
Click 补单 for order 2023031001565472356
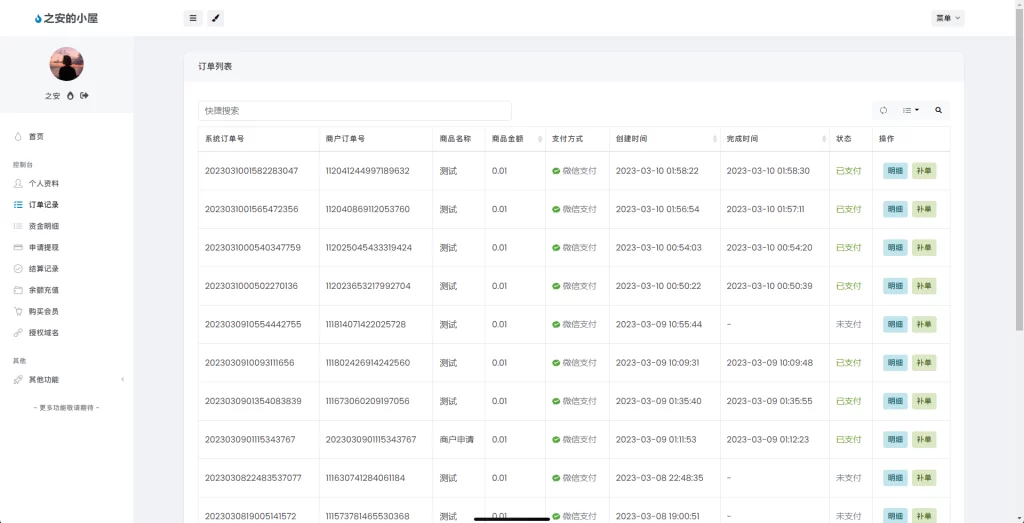[x=924, y=210]
